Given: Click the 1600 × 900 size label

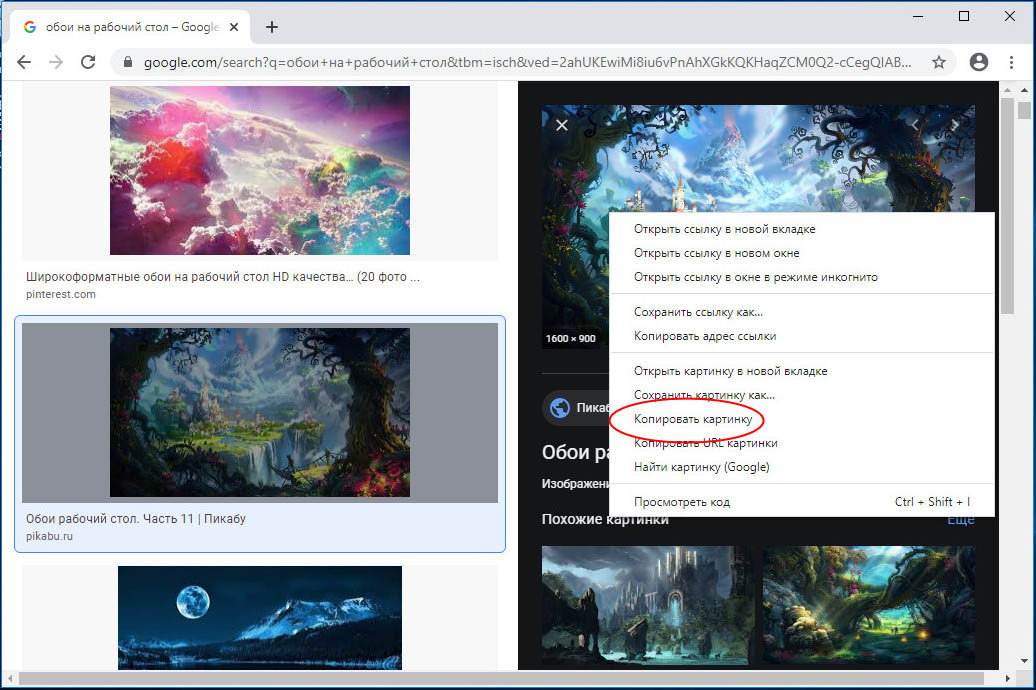Looking at the screenshot, I should 570,338.
